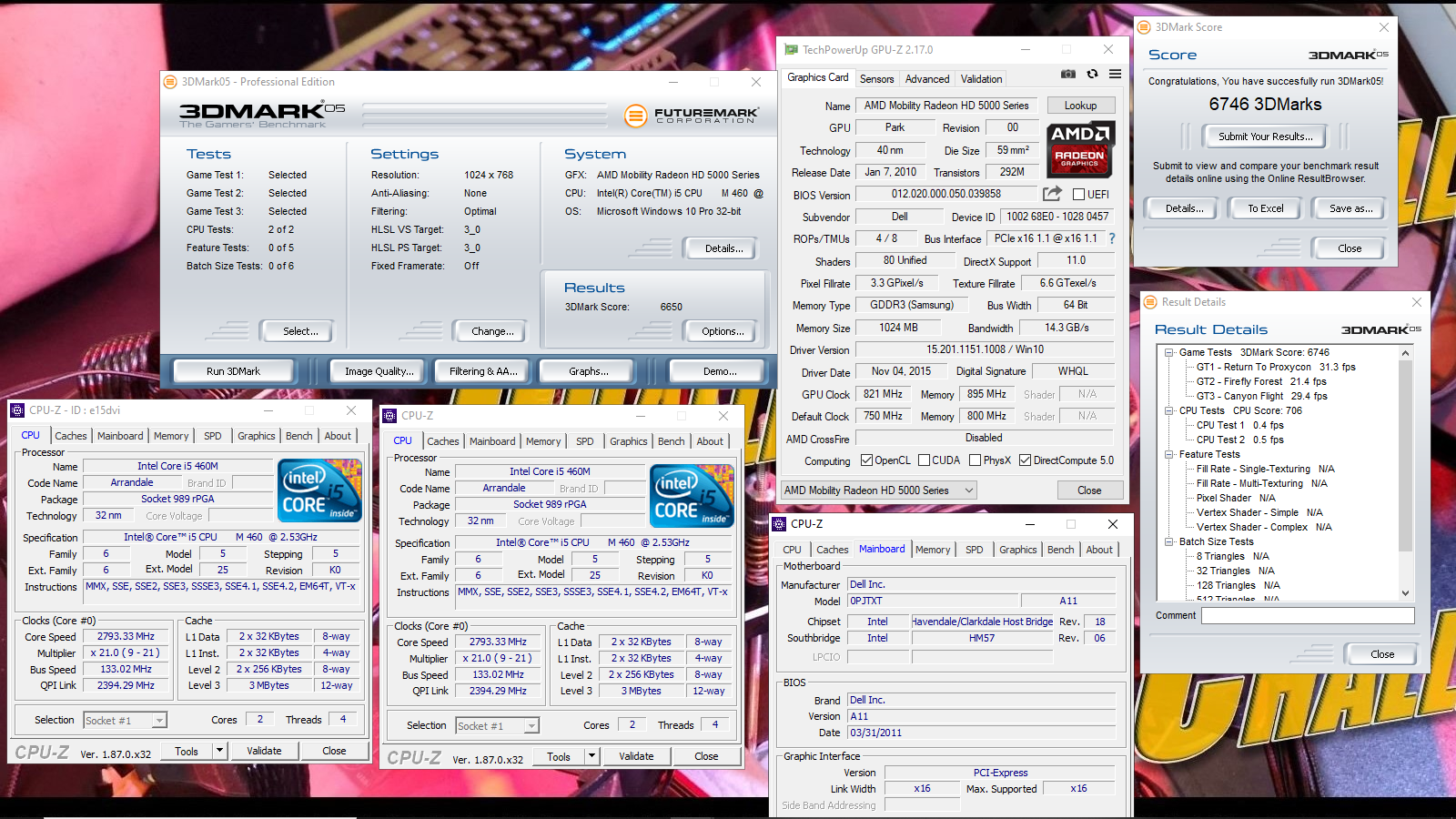Open Memory tab in middle CPU-Z window
This screenshot has height=819, width=1456.
coord(543,441)
